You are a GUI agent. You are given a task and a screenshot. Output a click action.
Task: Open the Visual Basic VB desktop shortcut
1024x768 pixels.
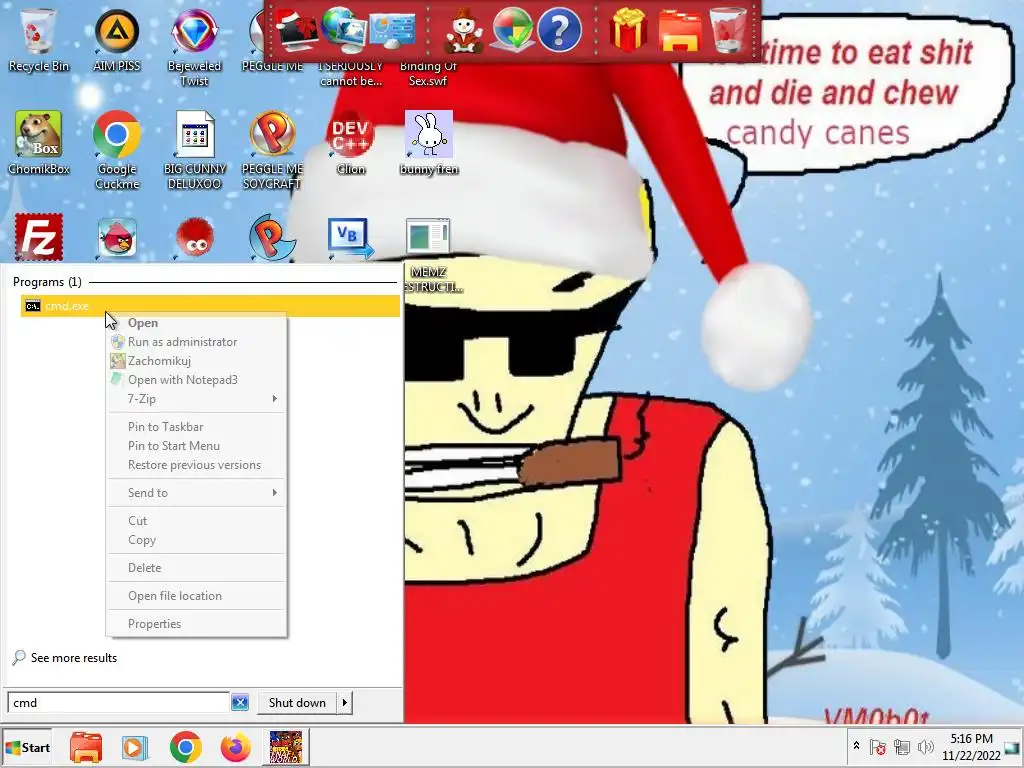click(x=351, y=237)
